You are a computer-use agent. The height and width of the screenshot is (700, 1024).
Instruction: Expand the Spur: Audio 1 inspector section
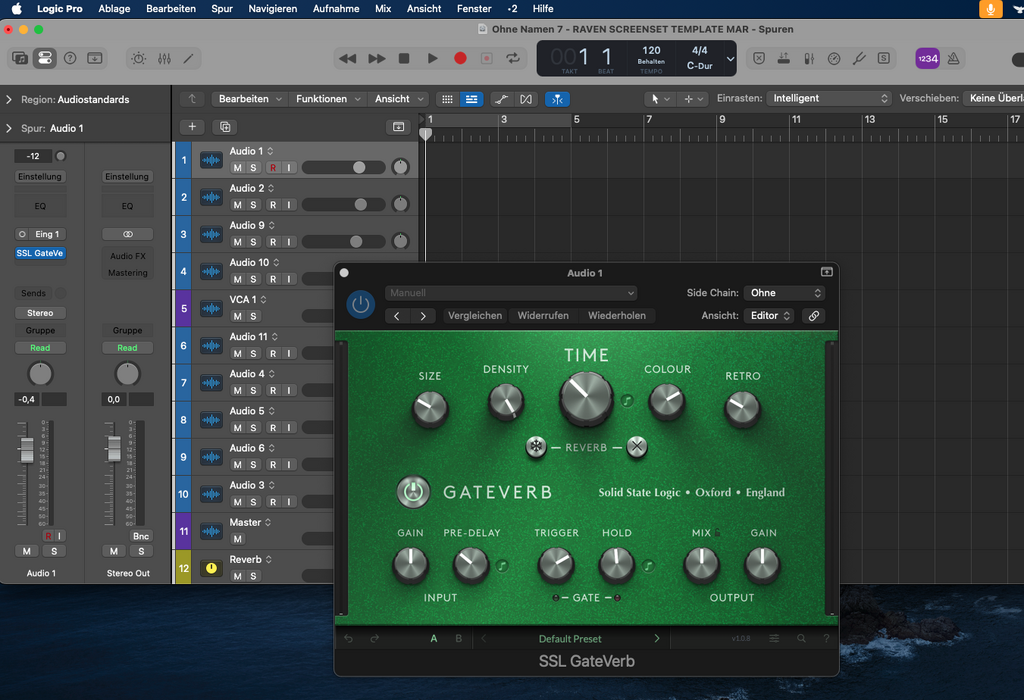click(x=9, y=128)
